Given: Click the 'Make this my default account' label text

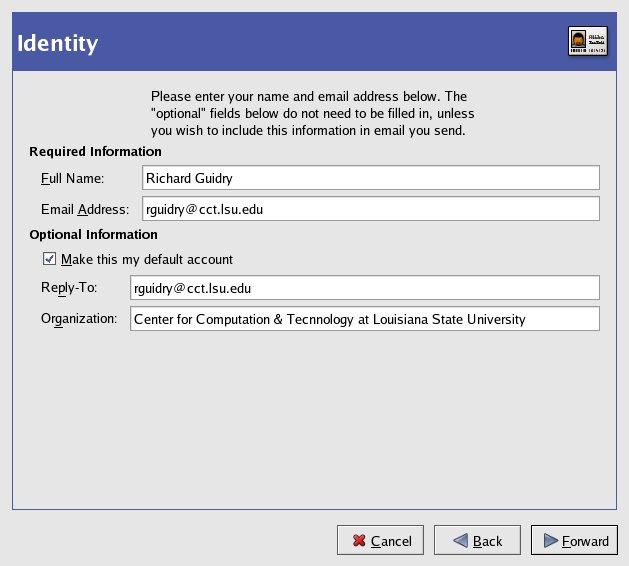Looking at the screenshot, I should [x=146, y=259].
